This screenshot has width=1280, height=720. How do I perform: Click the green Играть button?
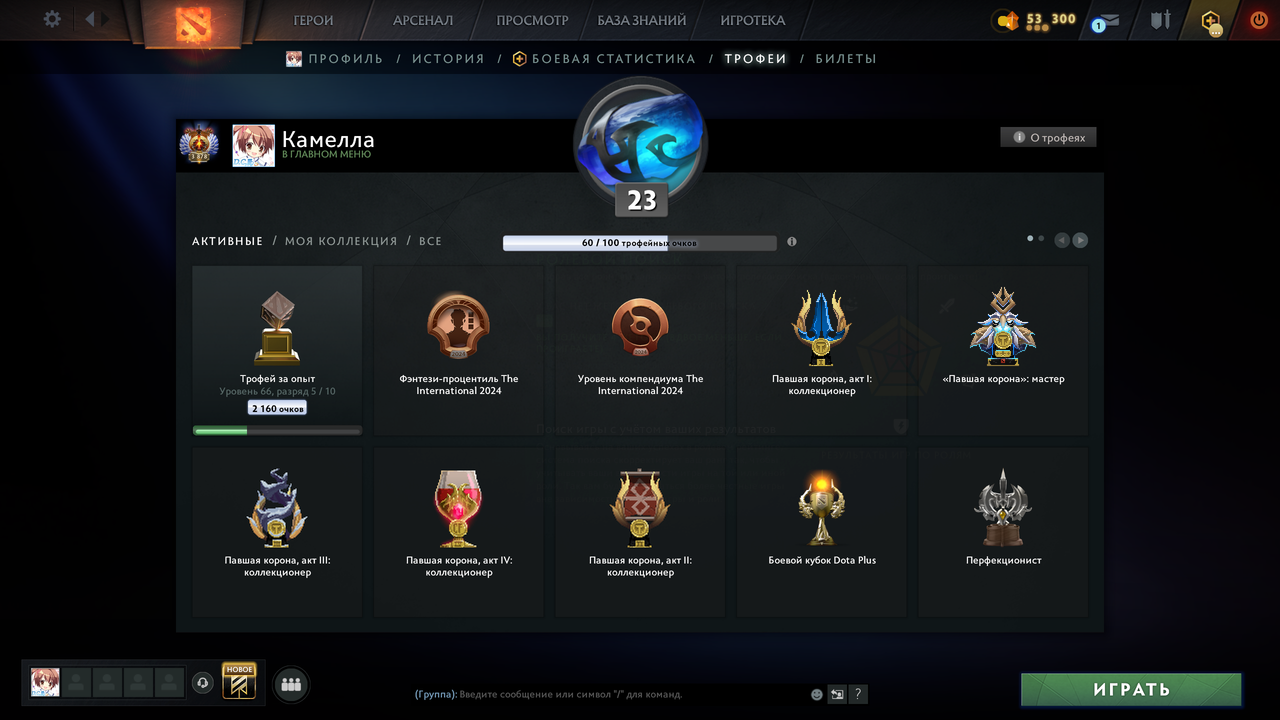[1131, 689]
